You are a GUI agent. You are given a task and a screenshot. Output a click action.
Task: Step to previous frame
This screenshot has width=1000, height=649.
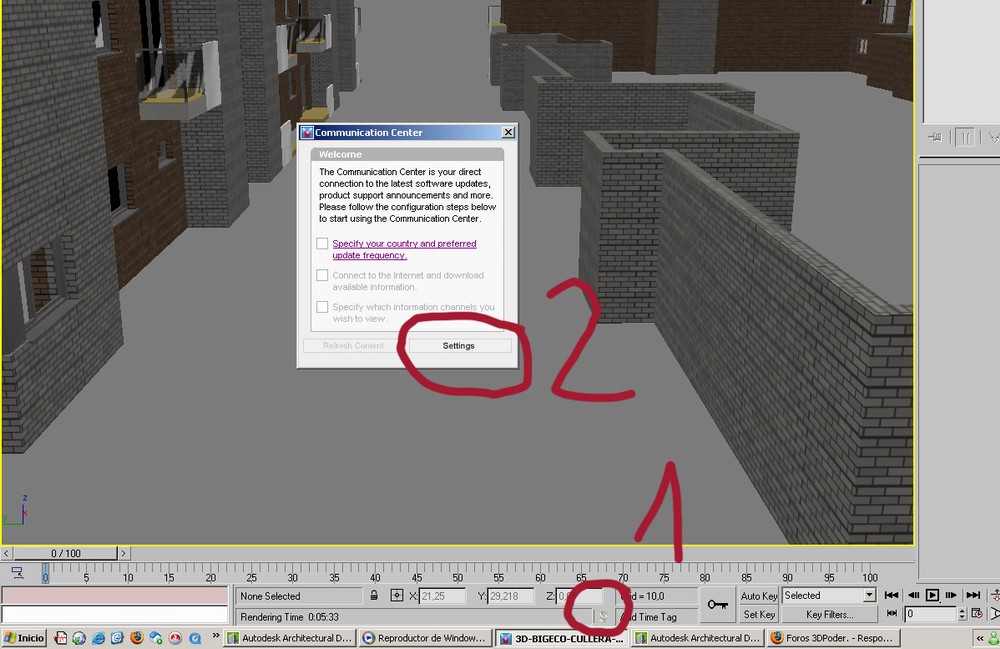click(913, 595)
